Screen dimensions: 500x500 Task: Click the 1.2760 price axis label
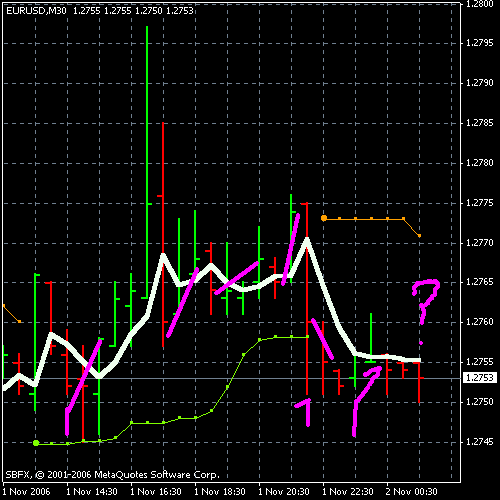tap(480, 322)
